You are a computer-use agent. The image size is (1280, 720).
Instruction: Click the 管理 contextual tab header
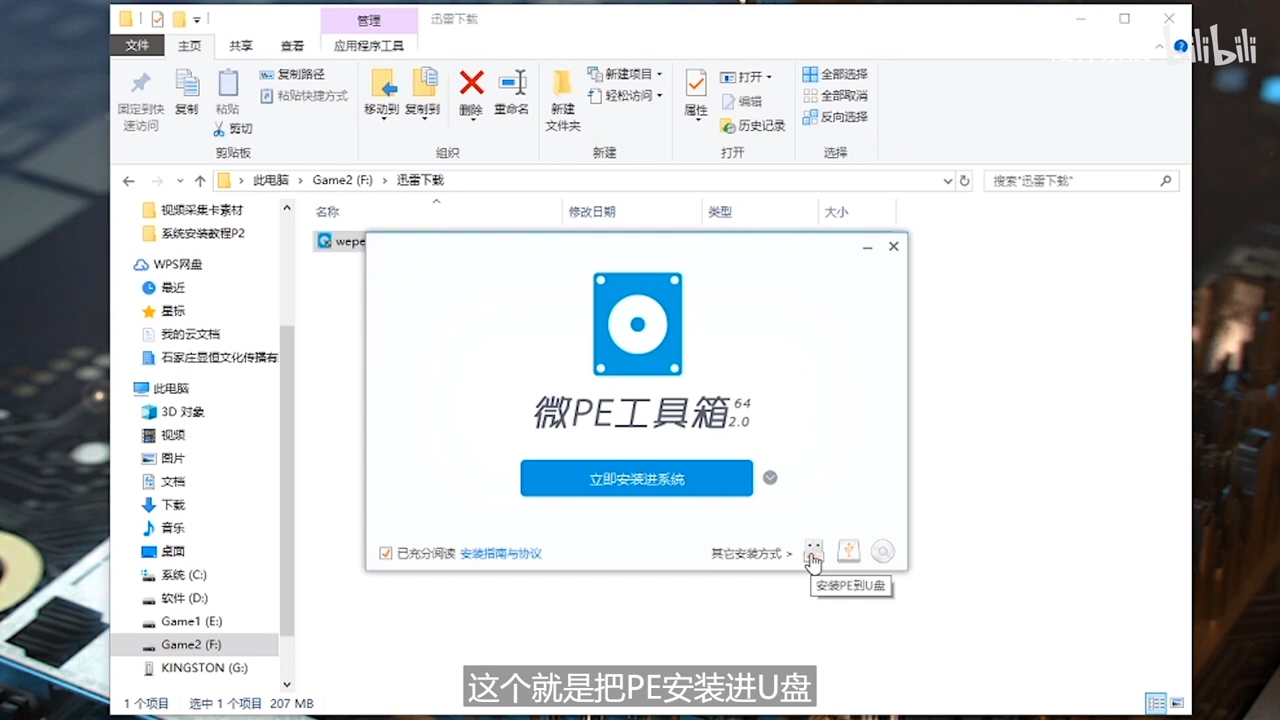[369, 20]
